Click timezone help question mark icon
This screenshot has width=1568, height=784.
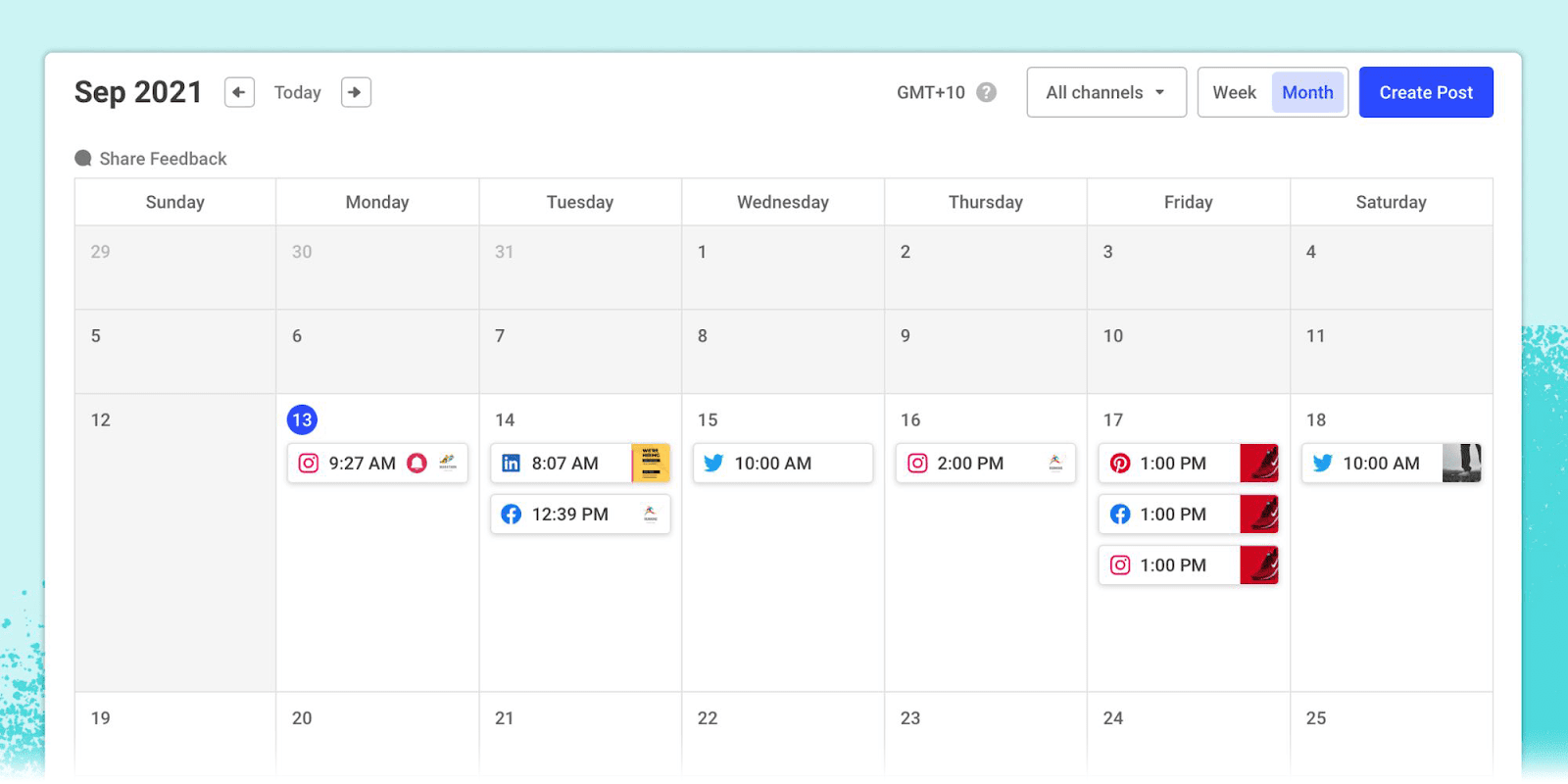pyautogui.click(x=987, y=92)
